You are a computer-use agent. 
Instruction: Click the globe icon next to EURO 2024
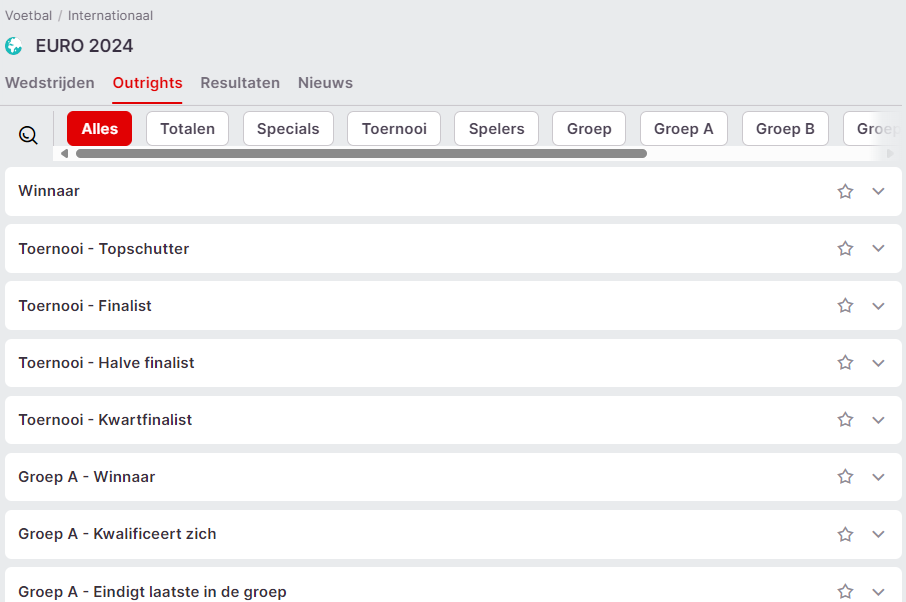14,46
